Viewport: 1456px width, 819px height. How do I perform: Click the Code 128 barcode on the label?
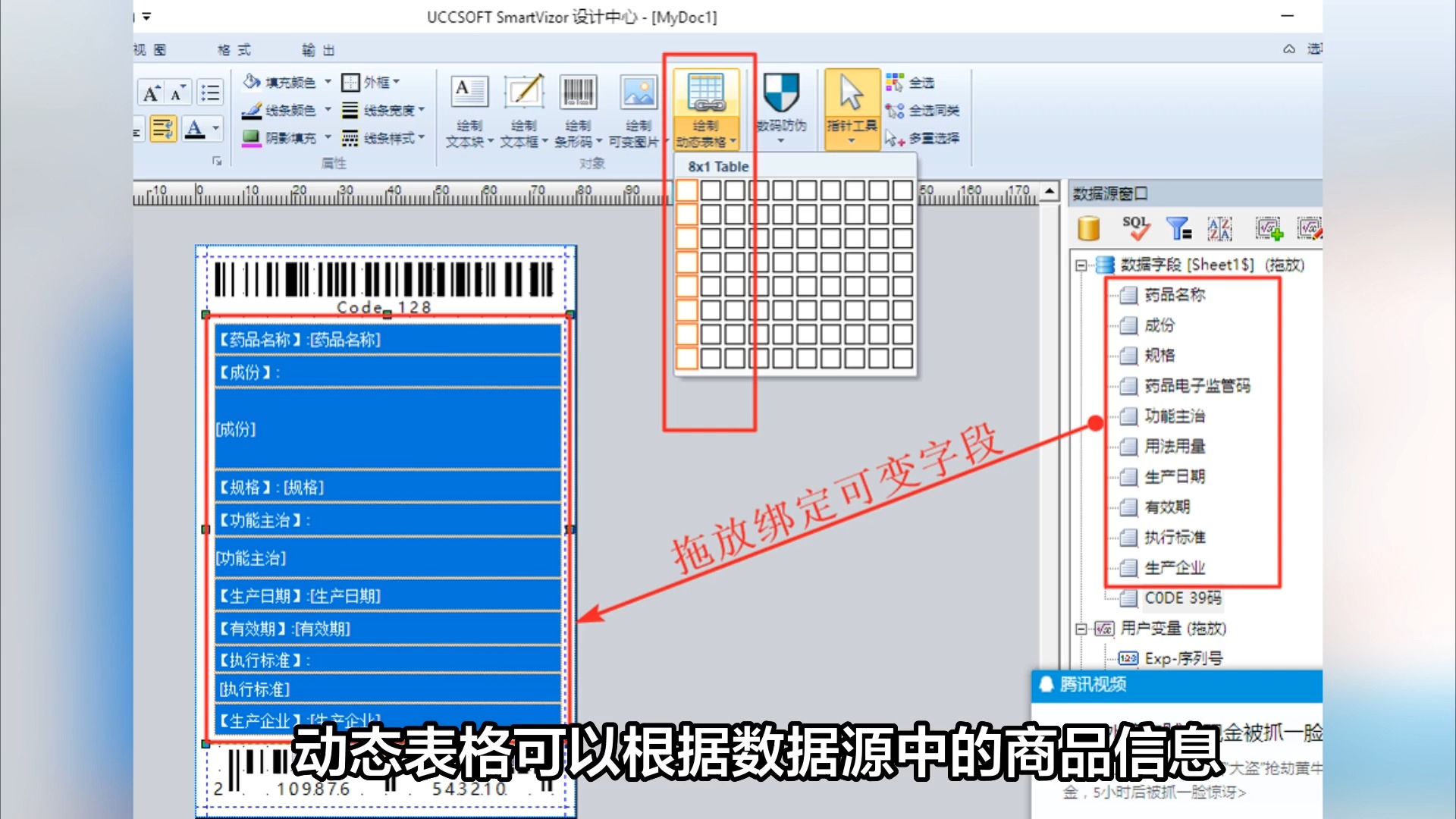pos(384,288)
